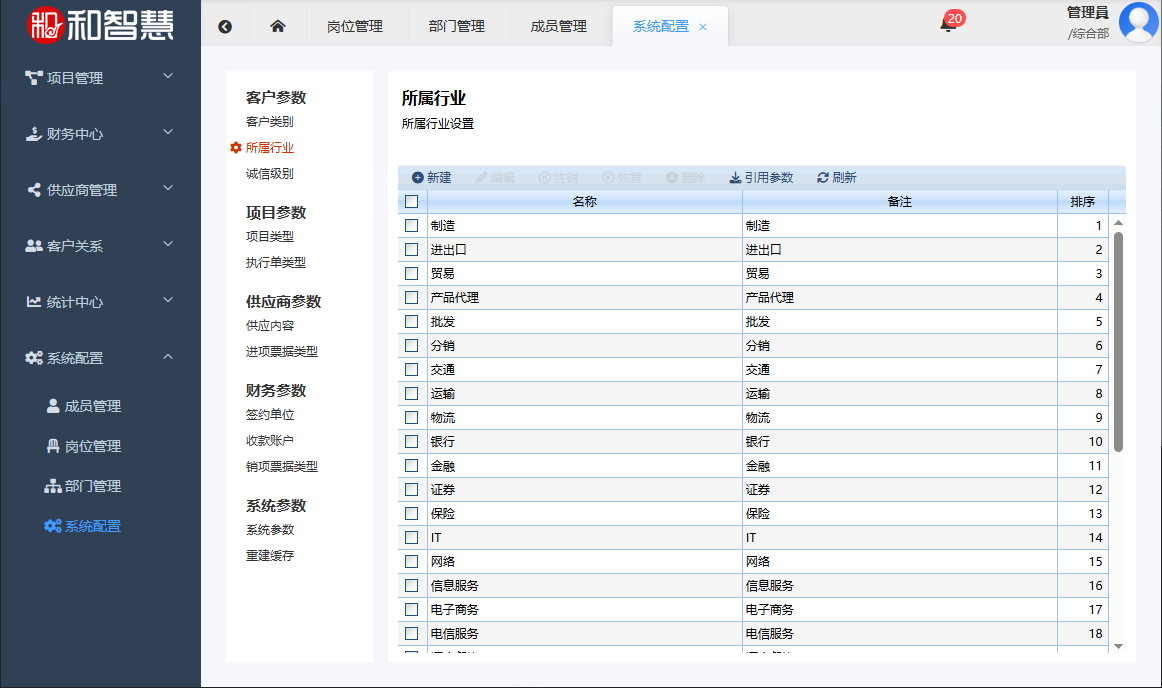The image size is (1162, 688).
Task: Open 客户类别 parameter settings
Action: coord(270,122)
